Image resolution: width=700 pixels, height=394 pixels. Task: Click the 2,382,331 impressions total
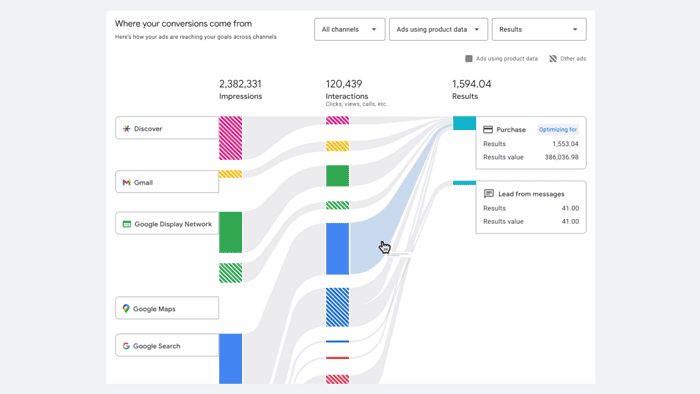click(x=240, y=84)
